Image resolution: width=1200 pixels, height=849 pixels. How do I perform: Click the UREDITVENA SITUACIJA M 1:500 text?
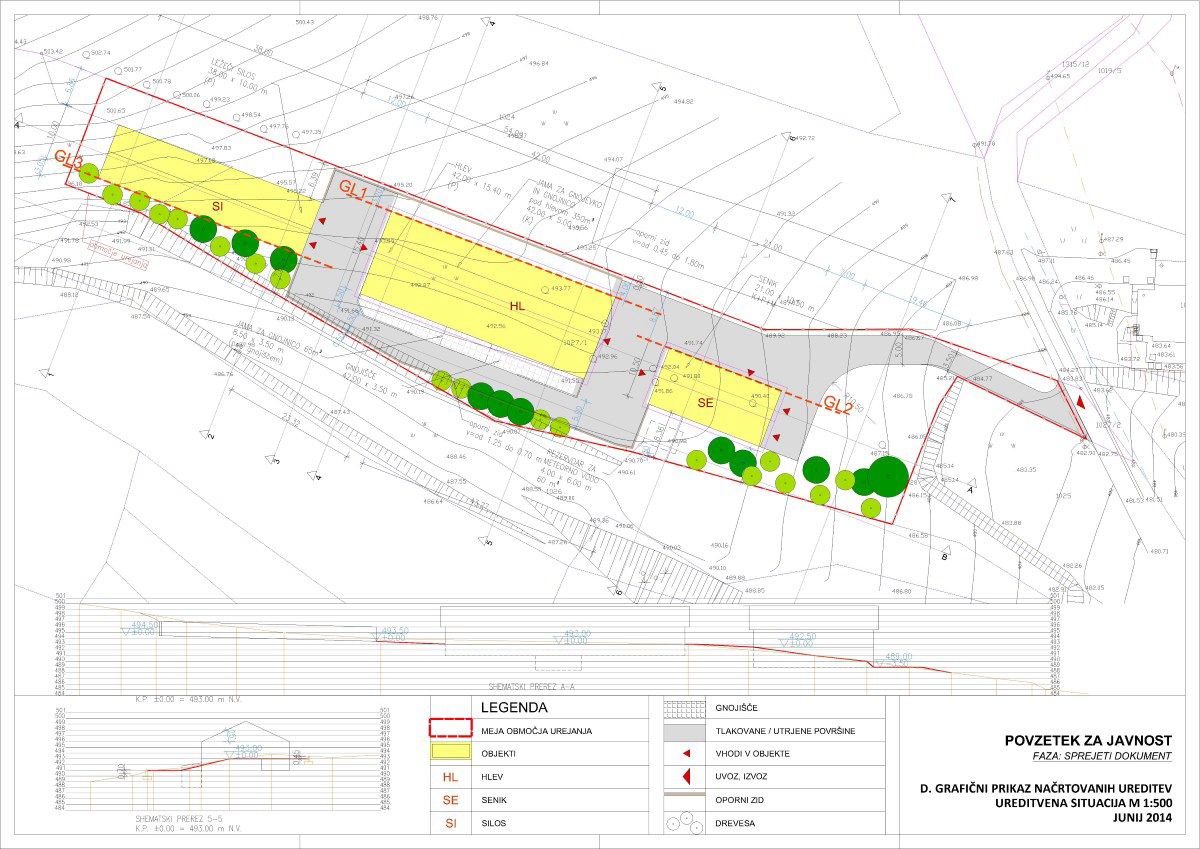[x=1083, y=803]
